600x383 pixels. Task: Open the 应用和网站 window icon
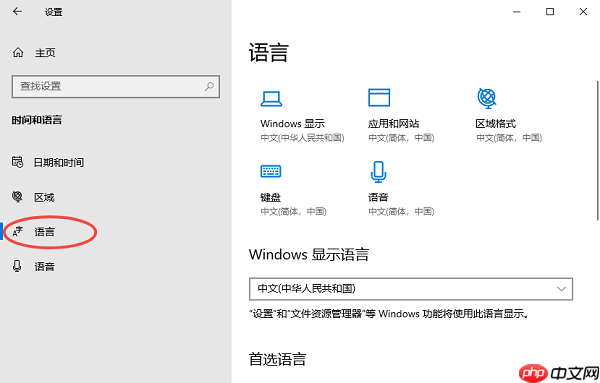pyautogui.click(x=379, y=98)
